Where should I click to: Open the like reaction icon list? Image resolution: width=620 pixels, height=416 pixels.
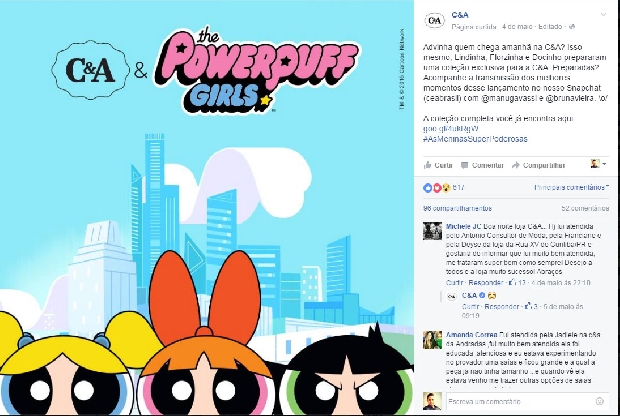(x=427, y=188)
